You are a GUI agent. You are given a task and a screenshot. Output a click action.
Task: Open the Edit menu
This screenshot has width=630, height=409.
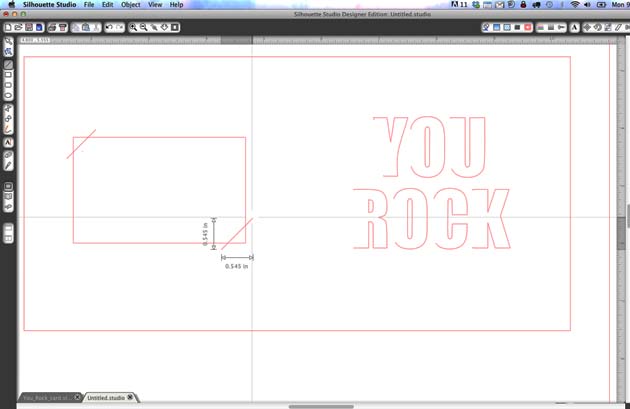[107, 5]
